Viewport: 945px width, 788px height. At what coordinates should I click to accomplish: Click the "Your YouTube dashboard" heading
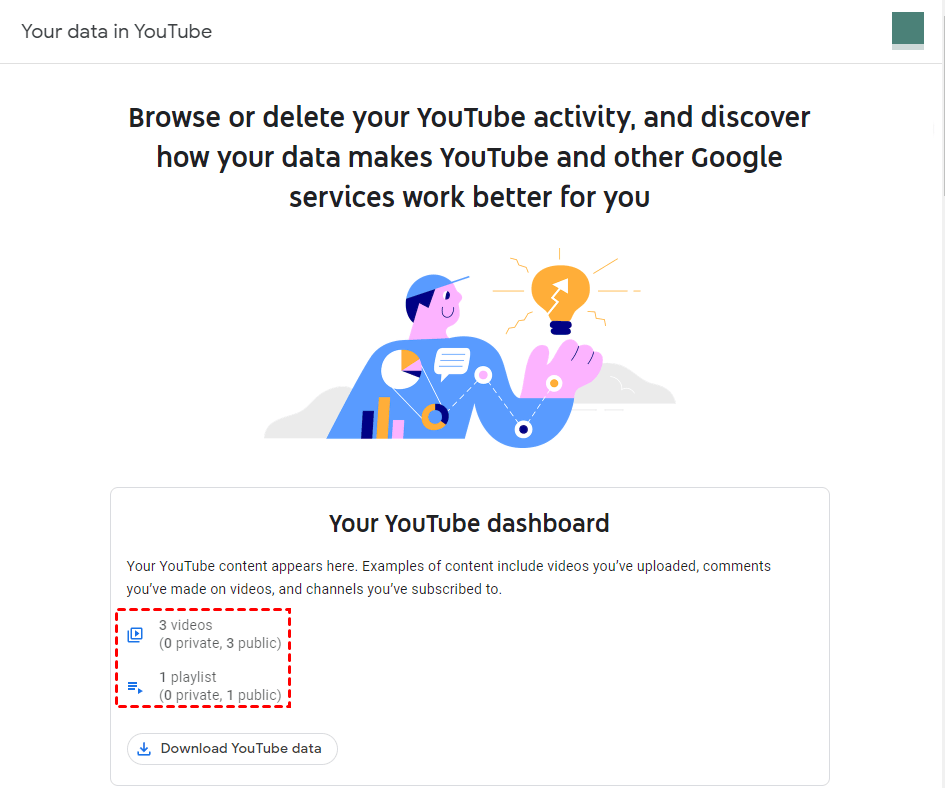469,523
